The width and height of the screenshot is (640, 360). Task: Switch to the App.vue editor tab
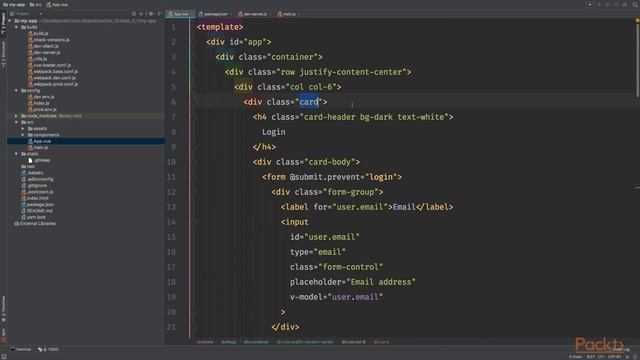(180, 14)
